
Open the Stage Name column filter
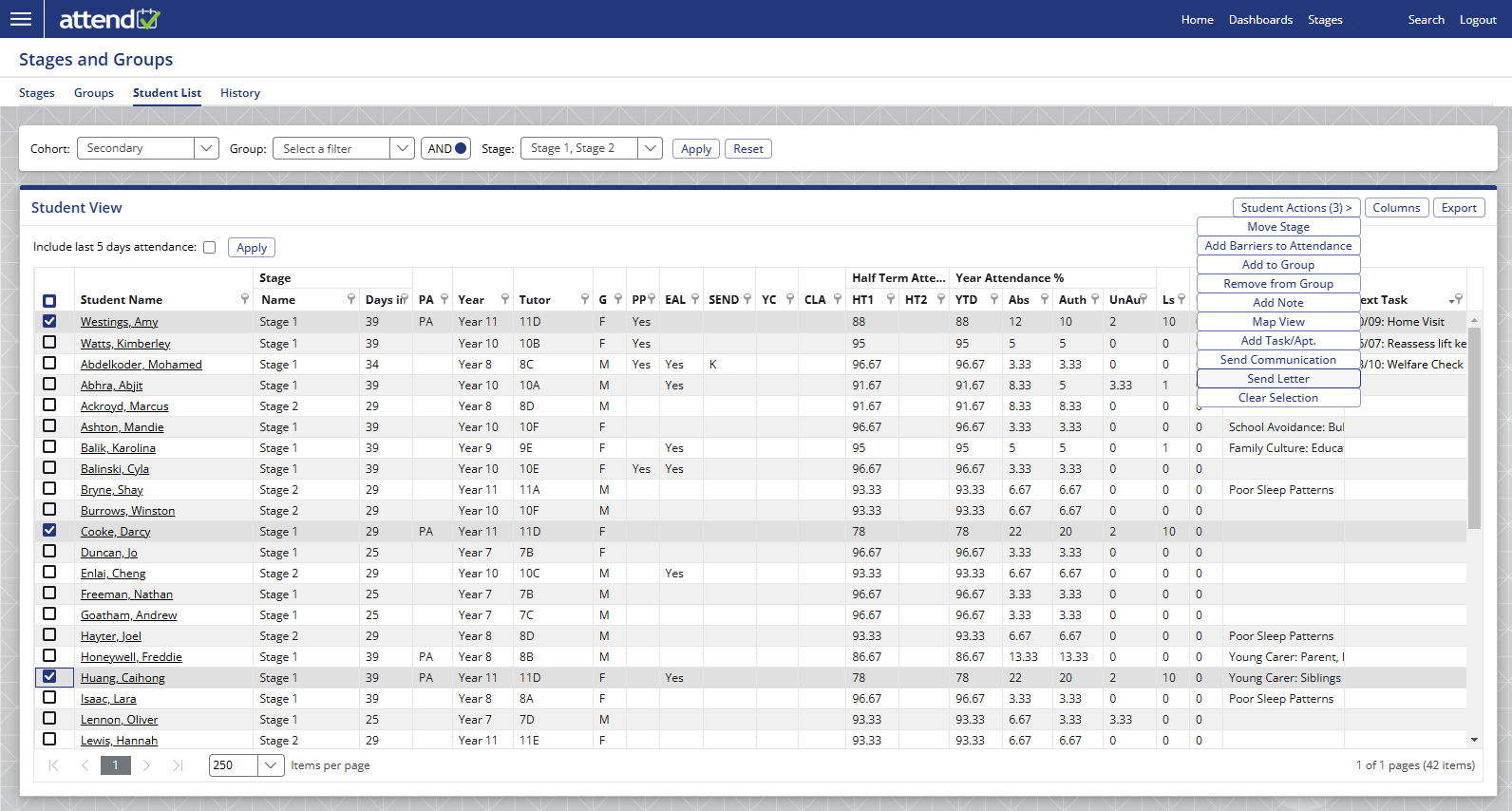pyautogui.click(x=351, y=299)
